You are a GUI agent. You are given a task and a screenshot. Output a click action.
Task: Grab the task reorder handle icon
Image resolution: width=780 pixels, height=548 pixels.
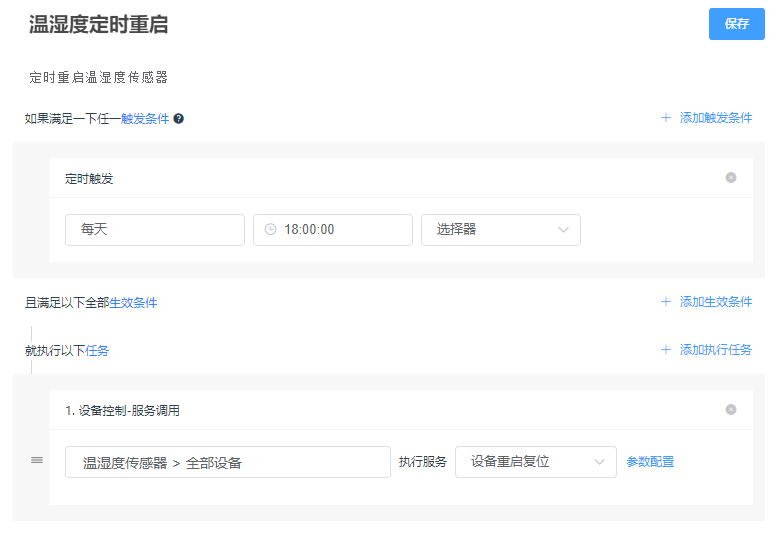(x=37, y=460)
